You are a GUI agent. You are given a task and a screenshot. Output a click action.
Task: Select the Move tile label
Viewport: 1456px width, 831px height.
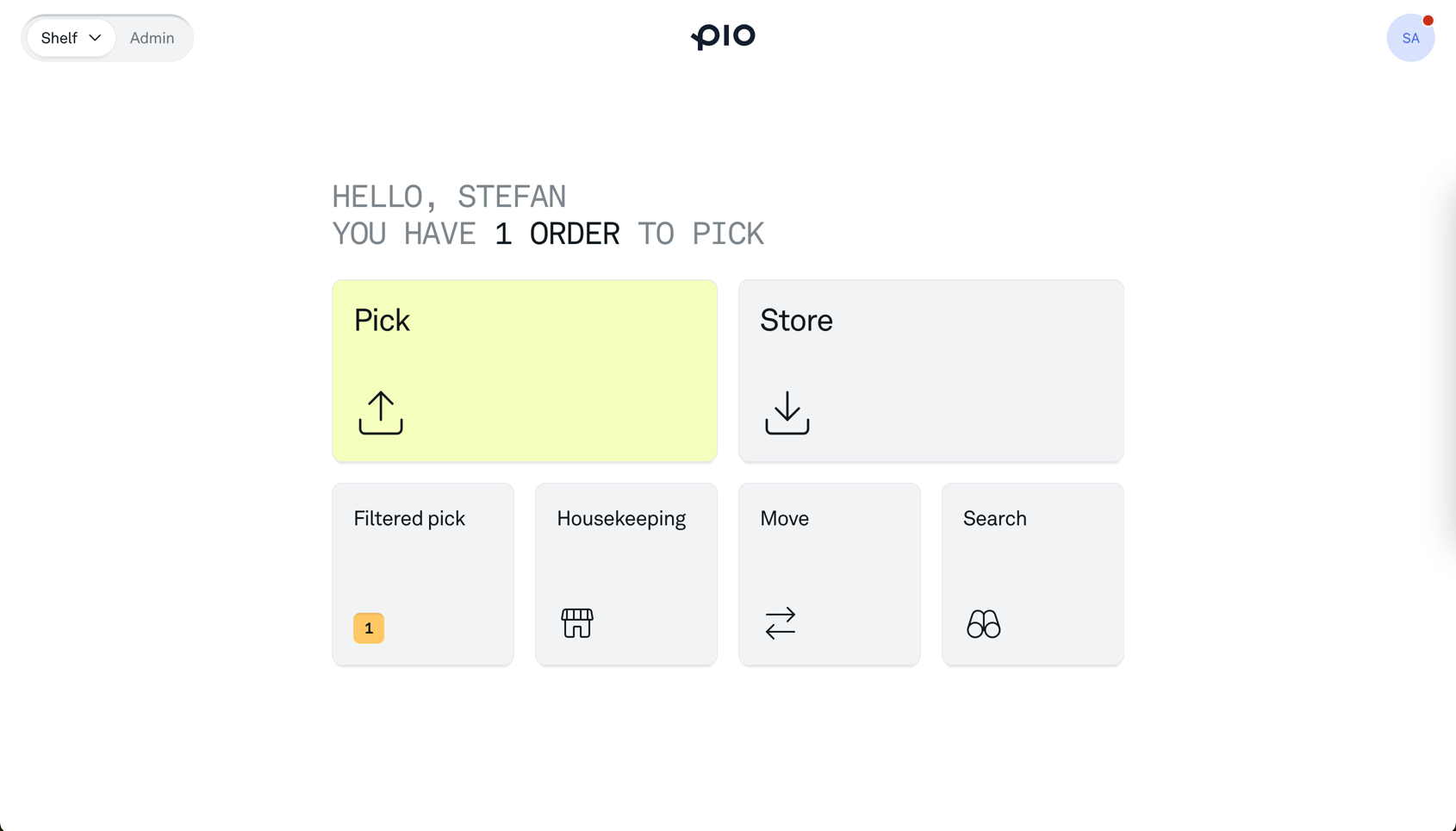click(784, 518)
